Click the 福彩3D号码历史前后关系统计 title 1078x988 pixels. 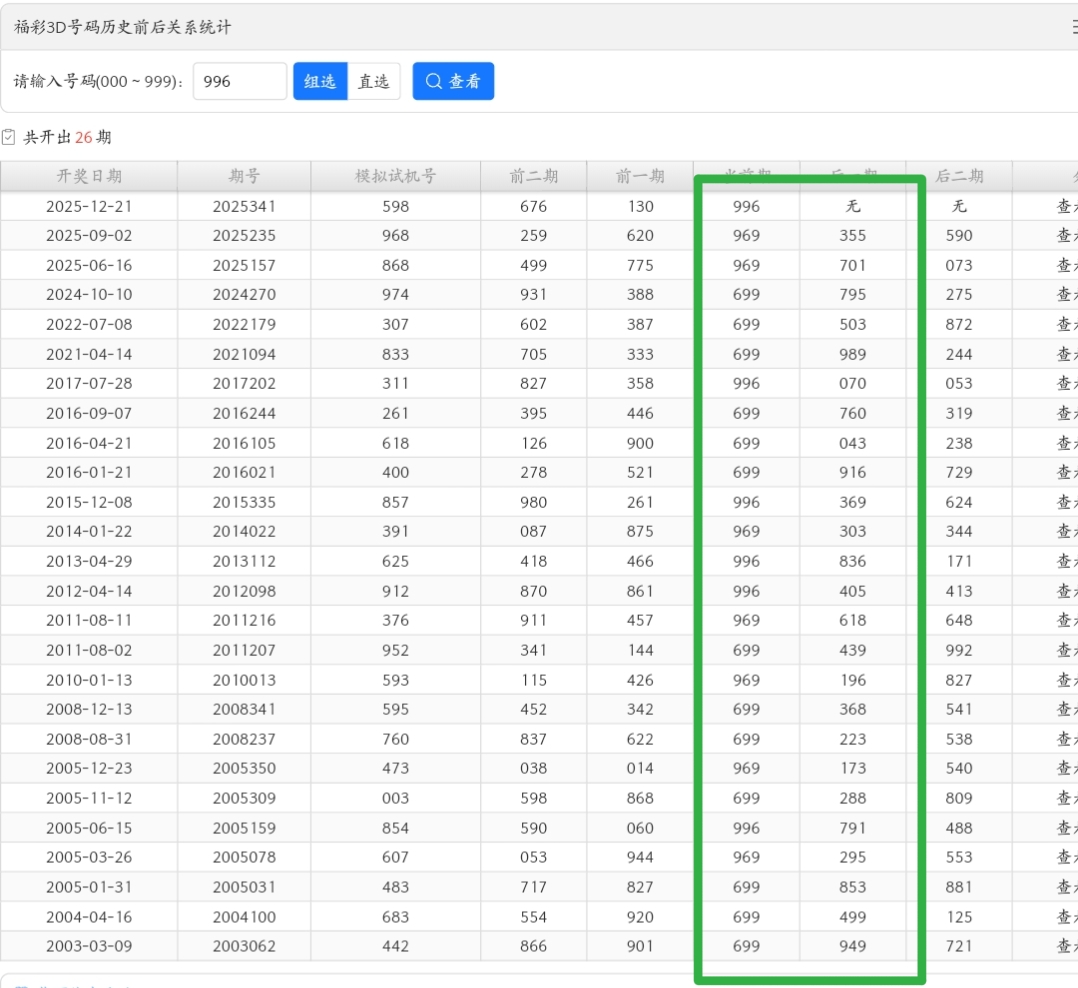123,27
